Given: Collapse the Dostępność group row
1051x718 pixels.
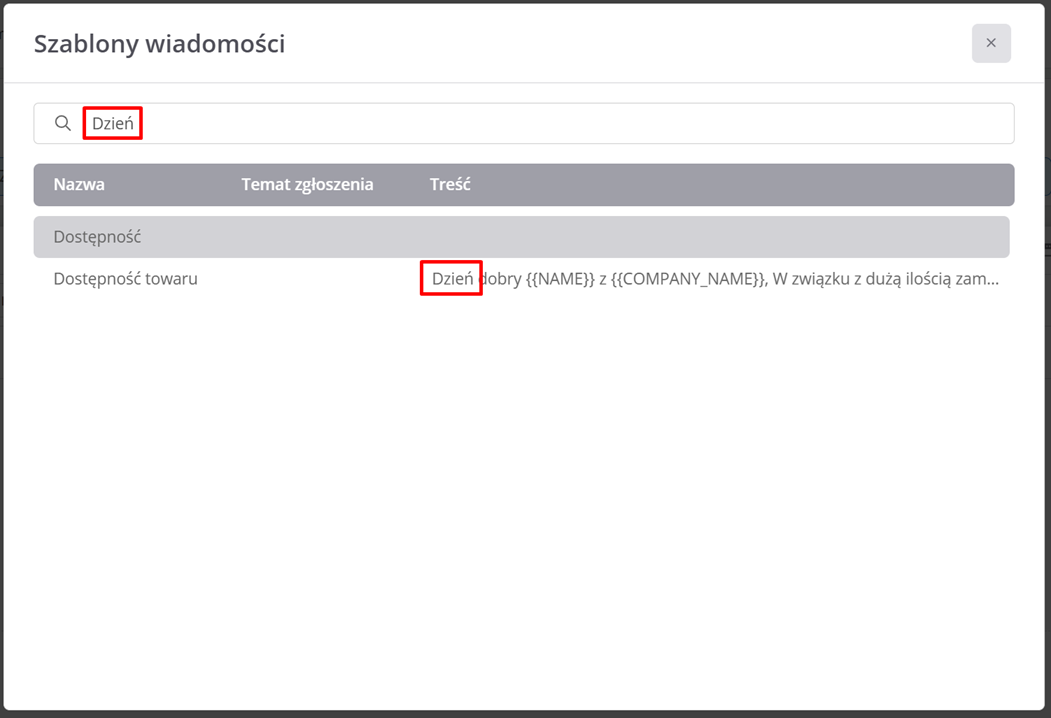Looking at the screenshot, I should point(521,237).
